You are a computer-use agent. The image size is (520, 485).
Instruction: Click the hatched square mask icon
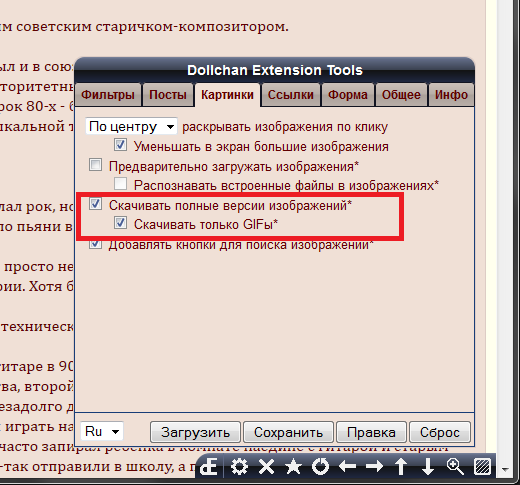[482, 466]
